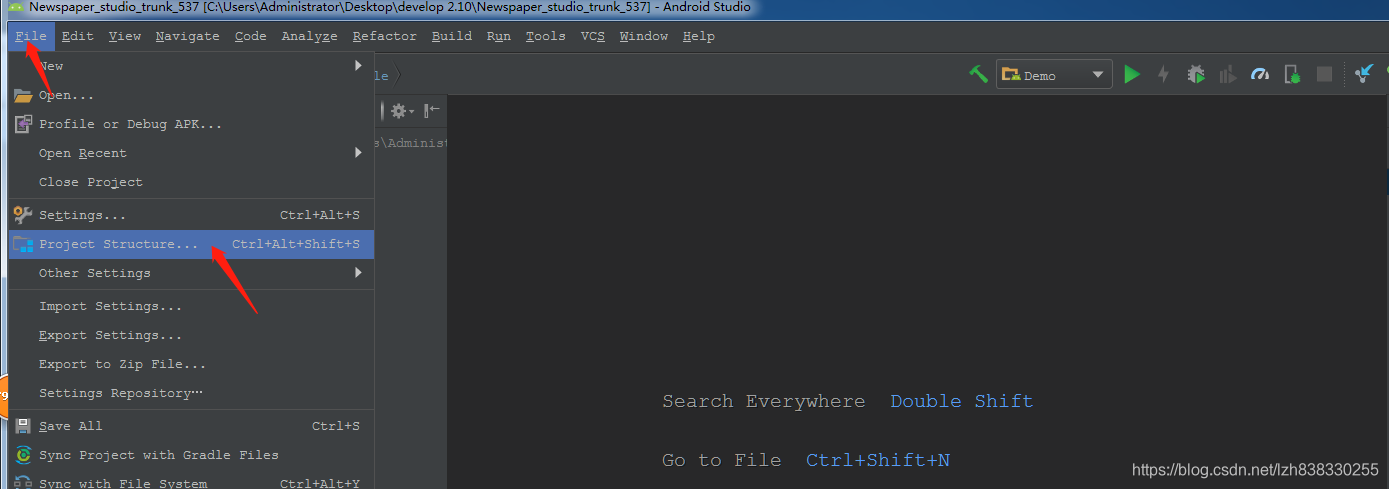Click the Ctrl+Shift+N shortcut text

point(878,460)
